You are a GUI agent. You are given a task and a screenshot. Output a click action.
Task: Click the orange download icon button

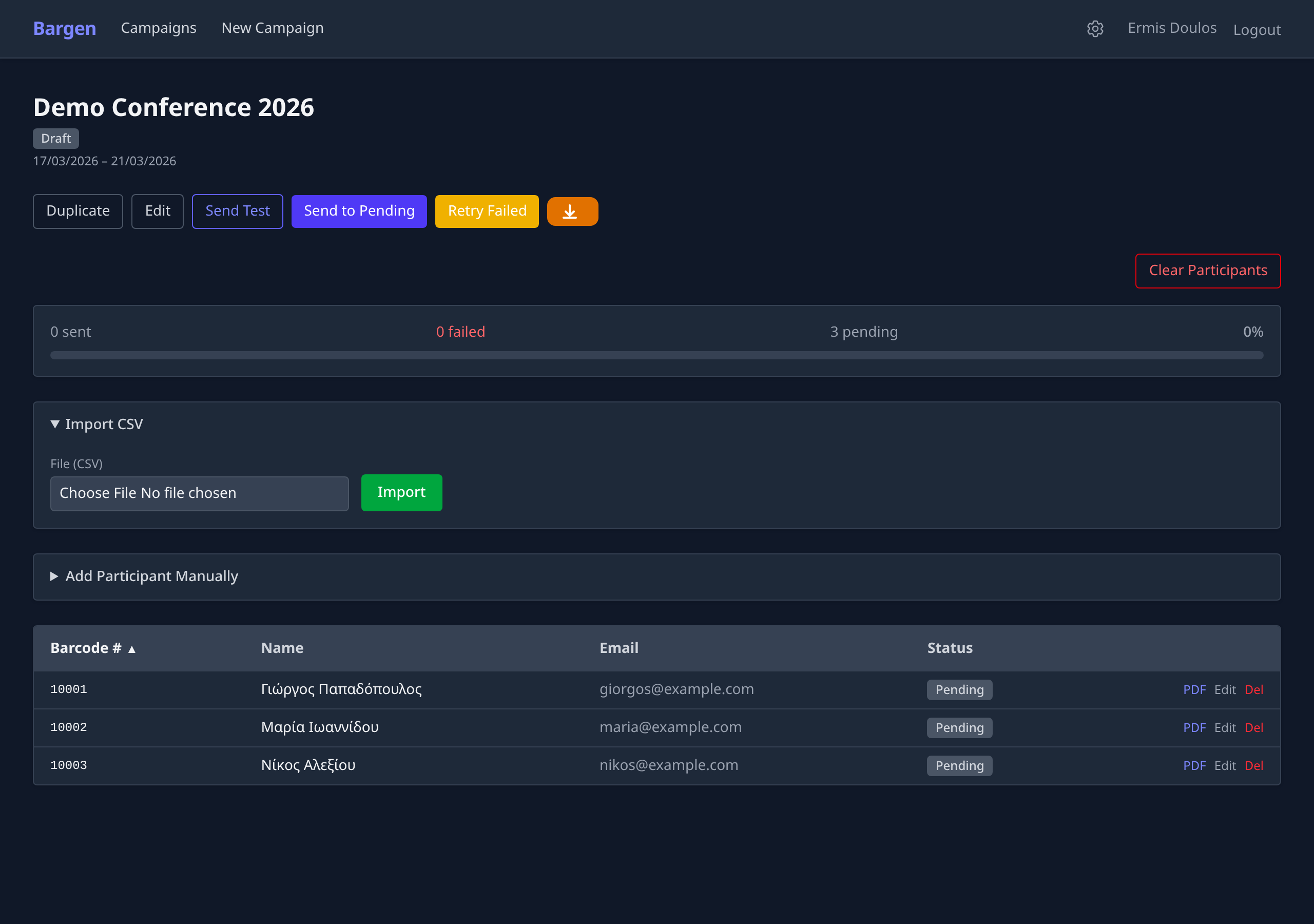tap(572, 211)
